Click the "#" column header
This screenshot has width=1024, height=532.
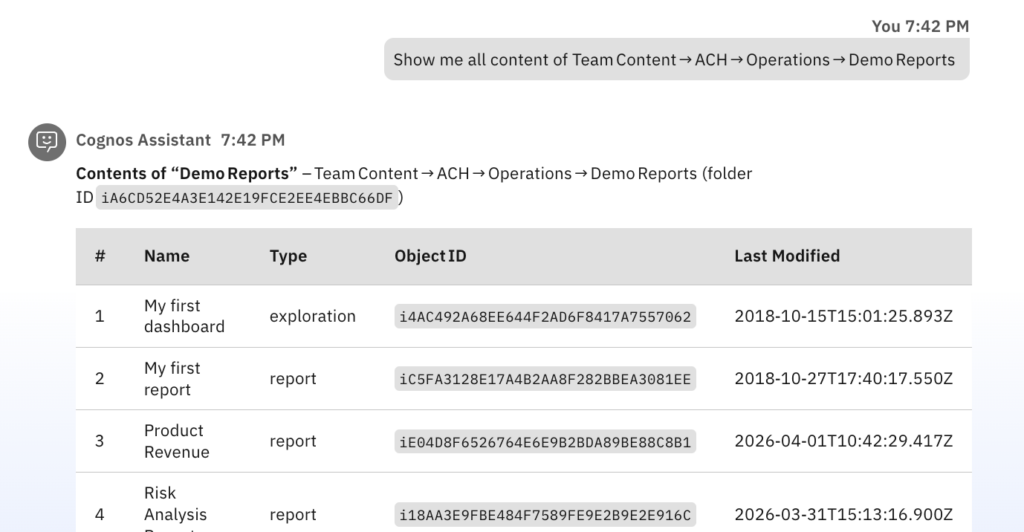coord(100,256)
